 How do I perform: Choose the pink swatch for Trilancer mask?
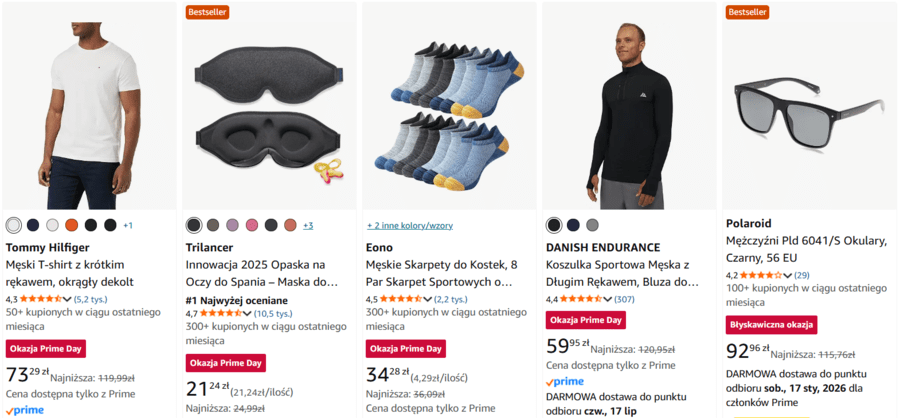[251, 225]
